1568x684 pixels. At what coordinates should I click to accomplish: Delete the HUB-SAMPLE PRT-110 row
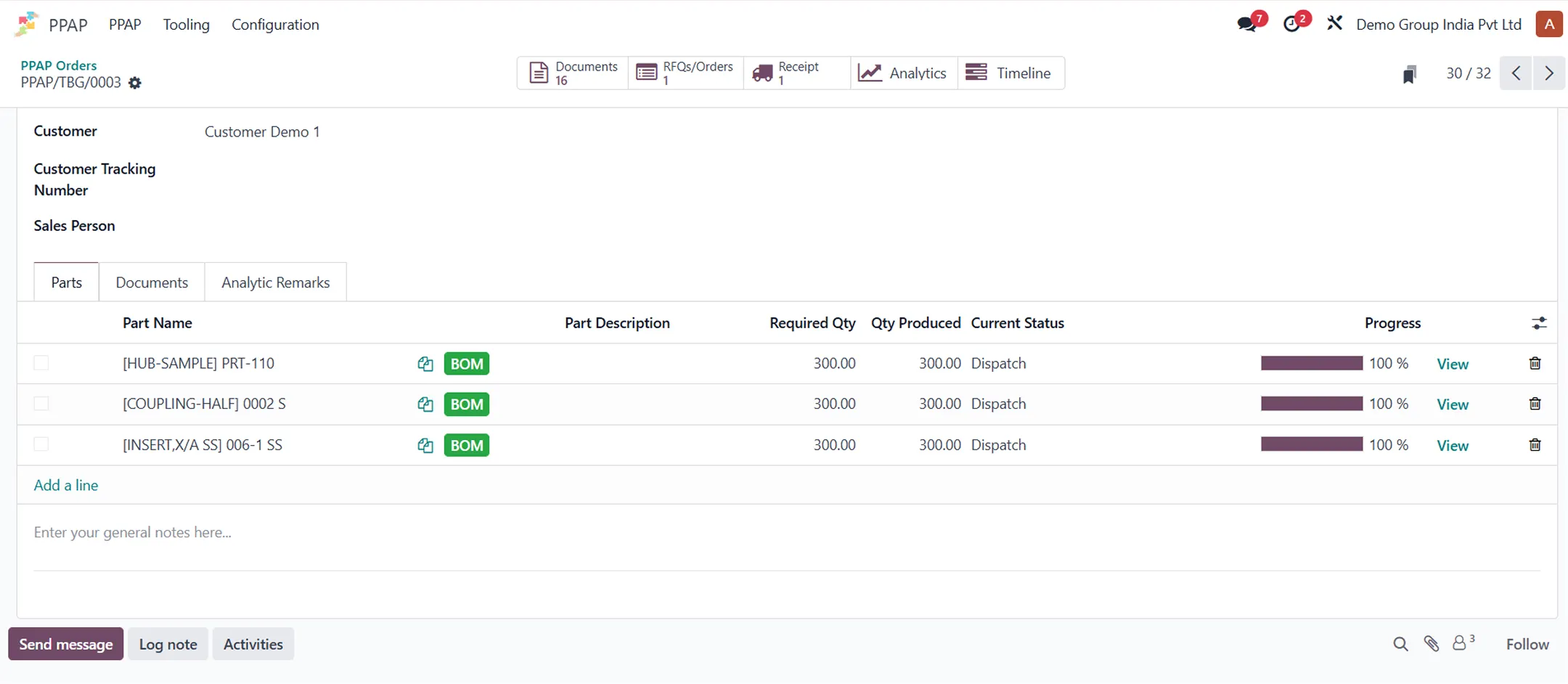(1535, 363)
